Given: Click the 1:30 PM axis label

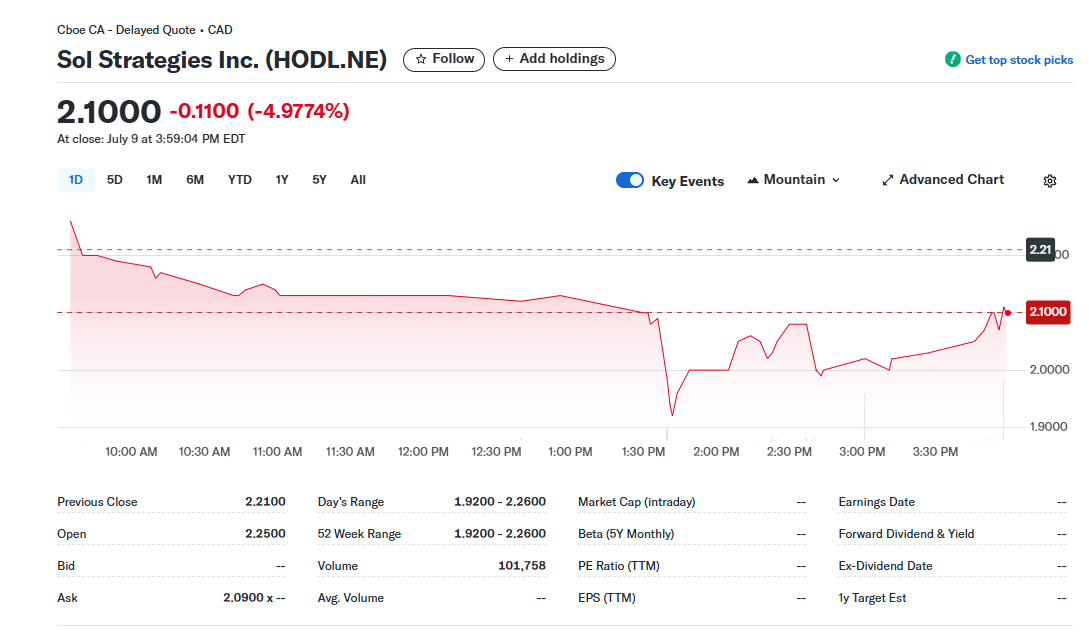Looking at the screenshot, I should pyautogui.click(x=643, y=452).
